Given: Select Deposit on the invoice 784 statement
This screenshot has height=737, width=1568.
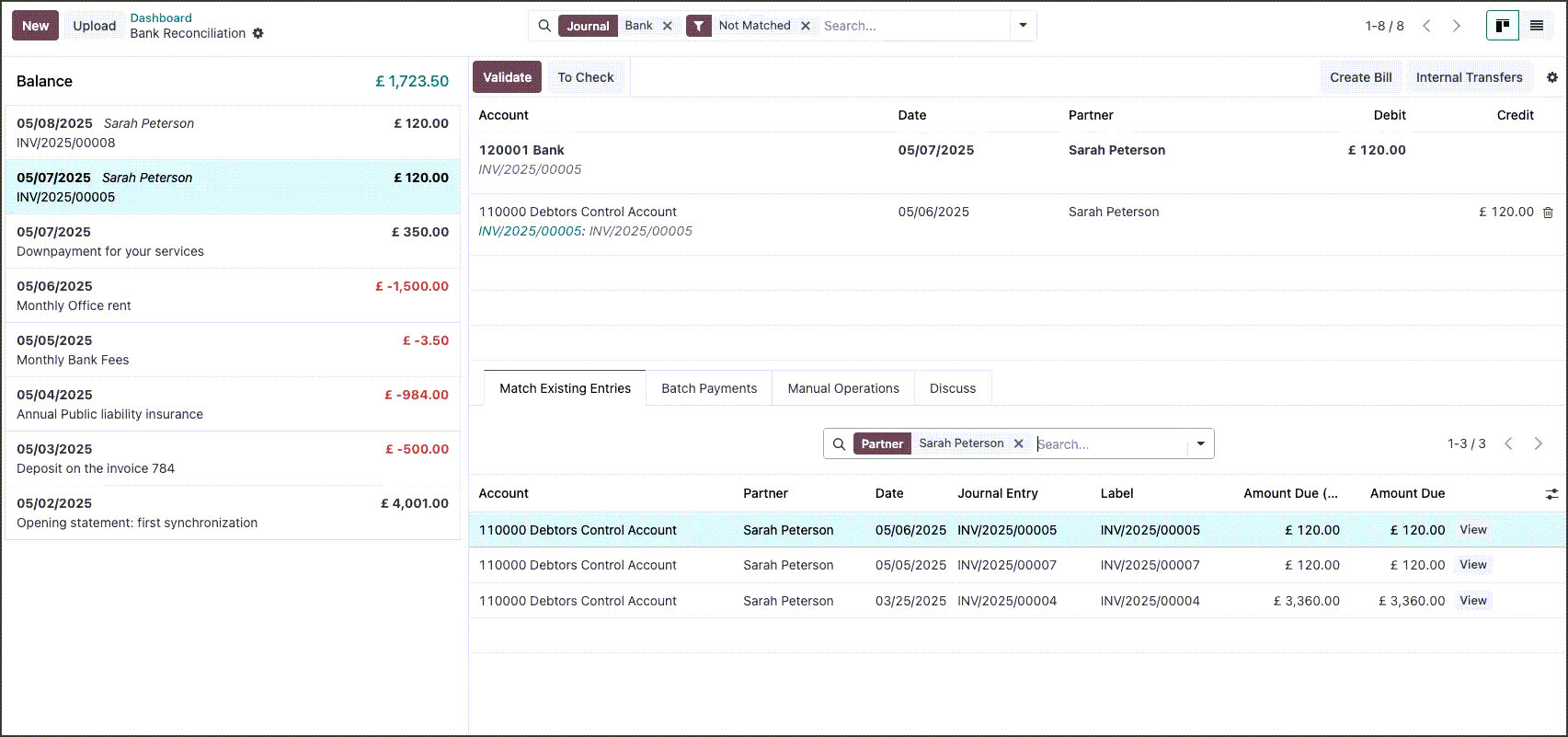Looking at the screenshot, I should [x=233, y=458].
